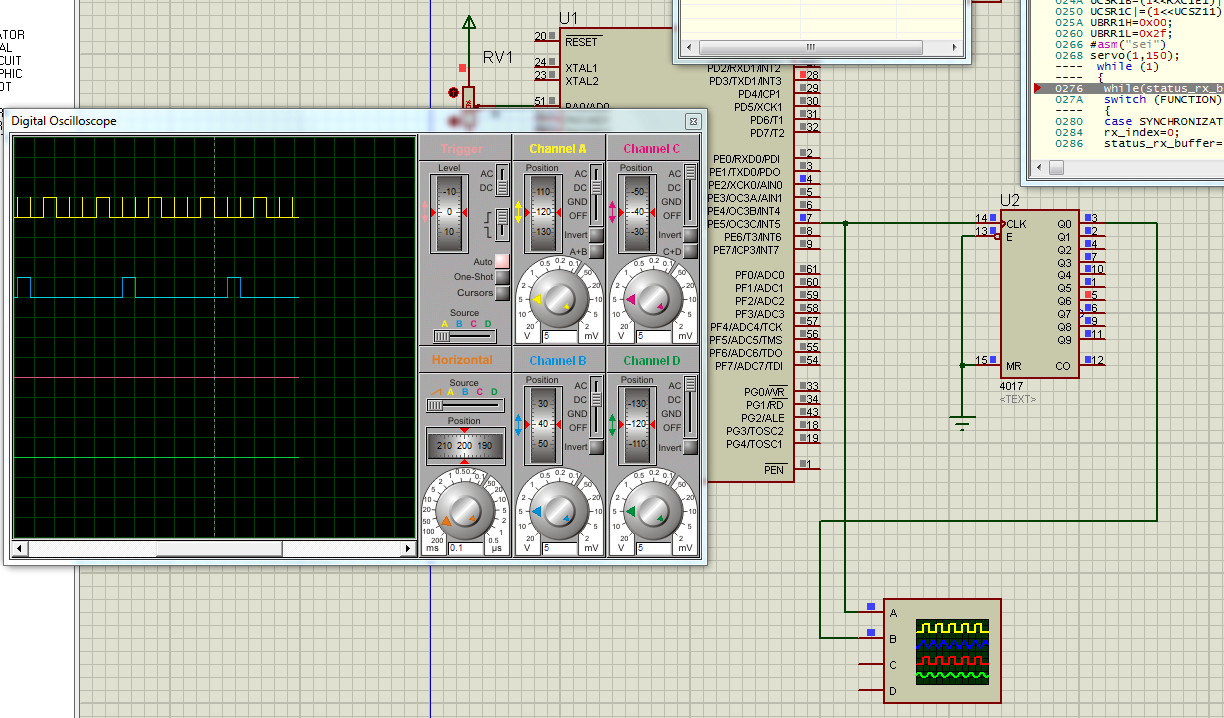Click the Channel A voltage input field
The height and width of the screenshot is (718, 1224).
[x=560, y=336]
